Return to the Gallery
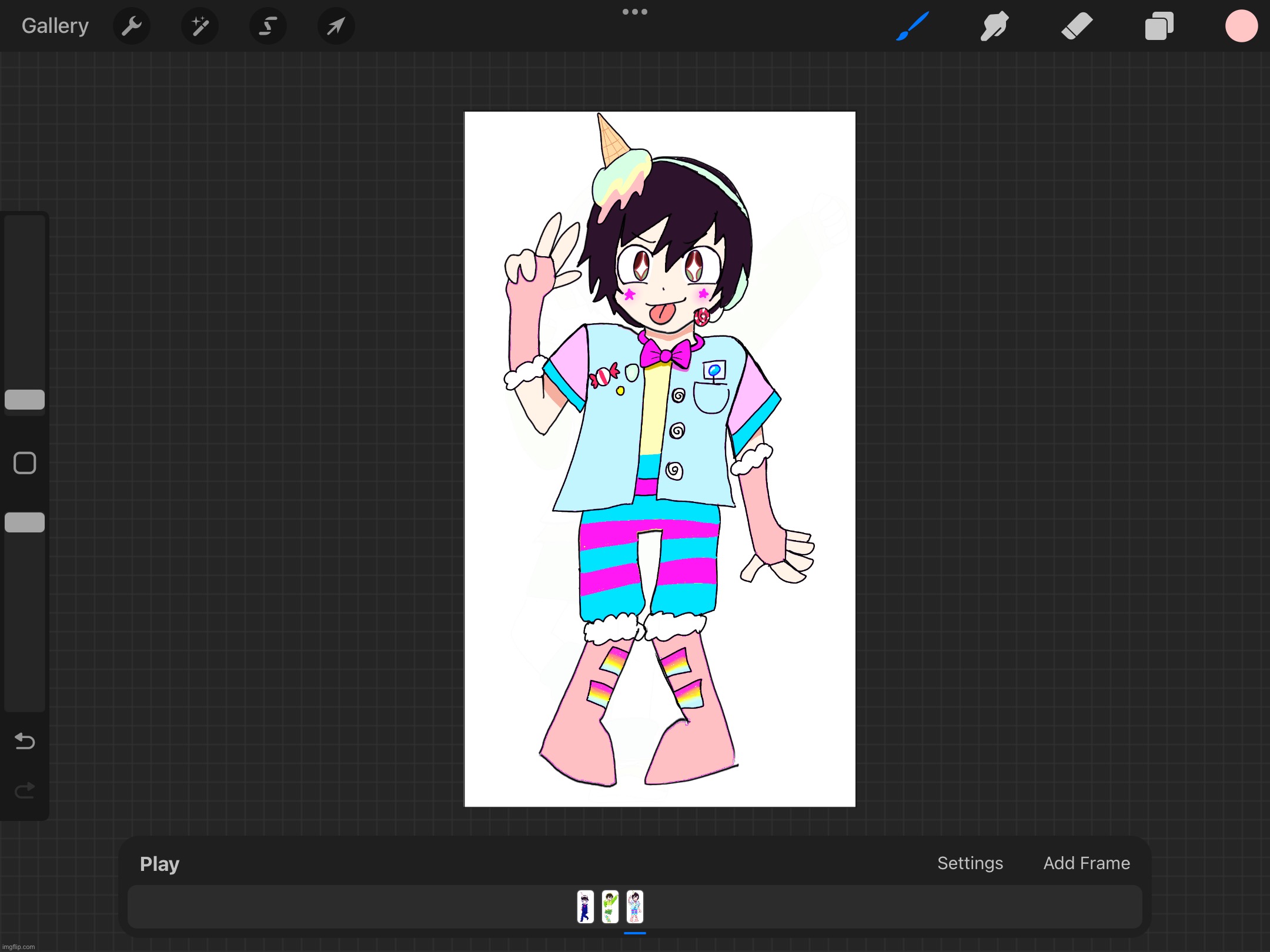1270x952 pixels. (x=55, y=26)
